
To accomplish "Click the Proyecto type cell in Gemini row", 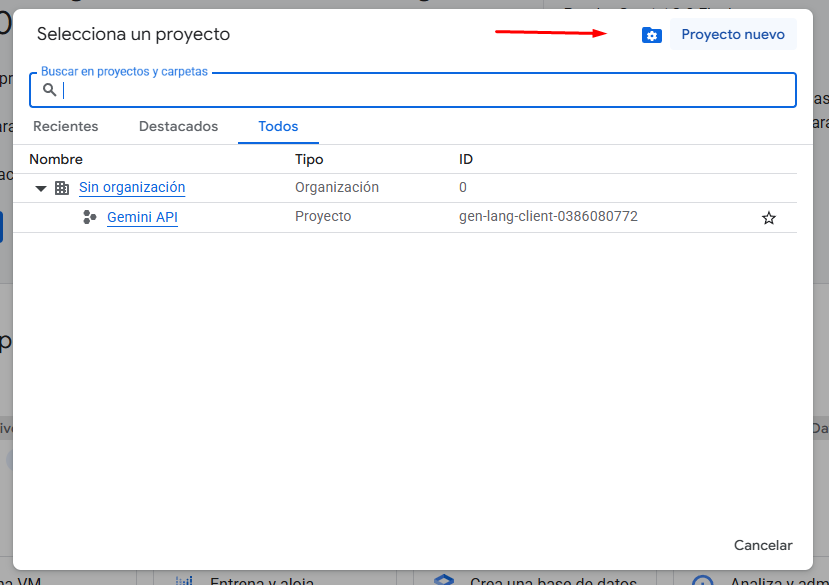I will [x=323, y=216].
